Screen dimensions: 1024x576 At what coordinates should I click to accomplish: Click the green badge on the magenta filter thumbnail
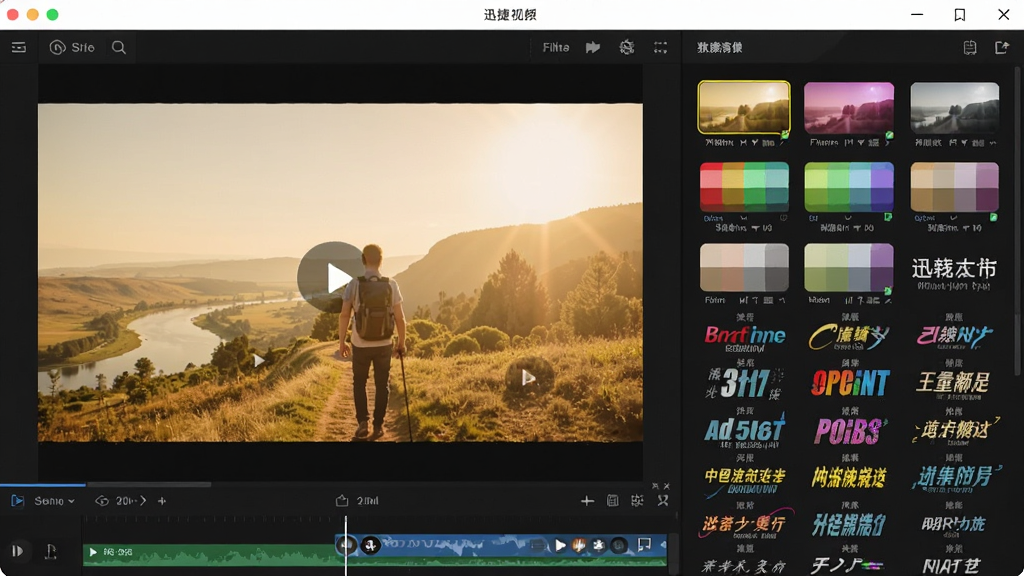tap(889, 136)
